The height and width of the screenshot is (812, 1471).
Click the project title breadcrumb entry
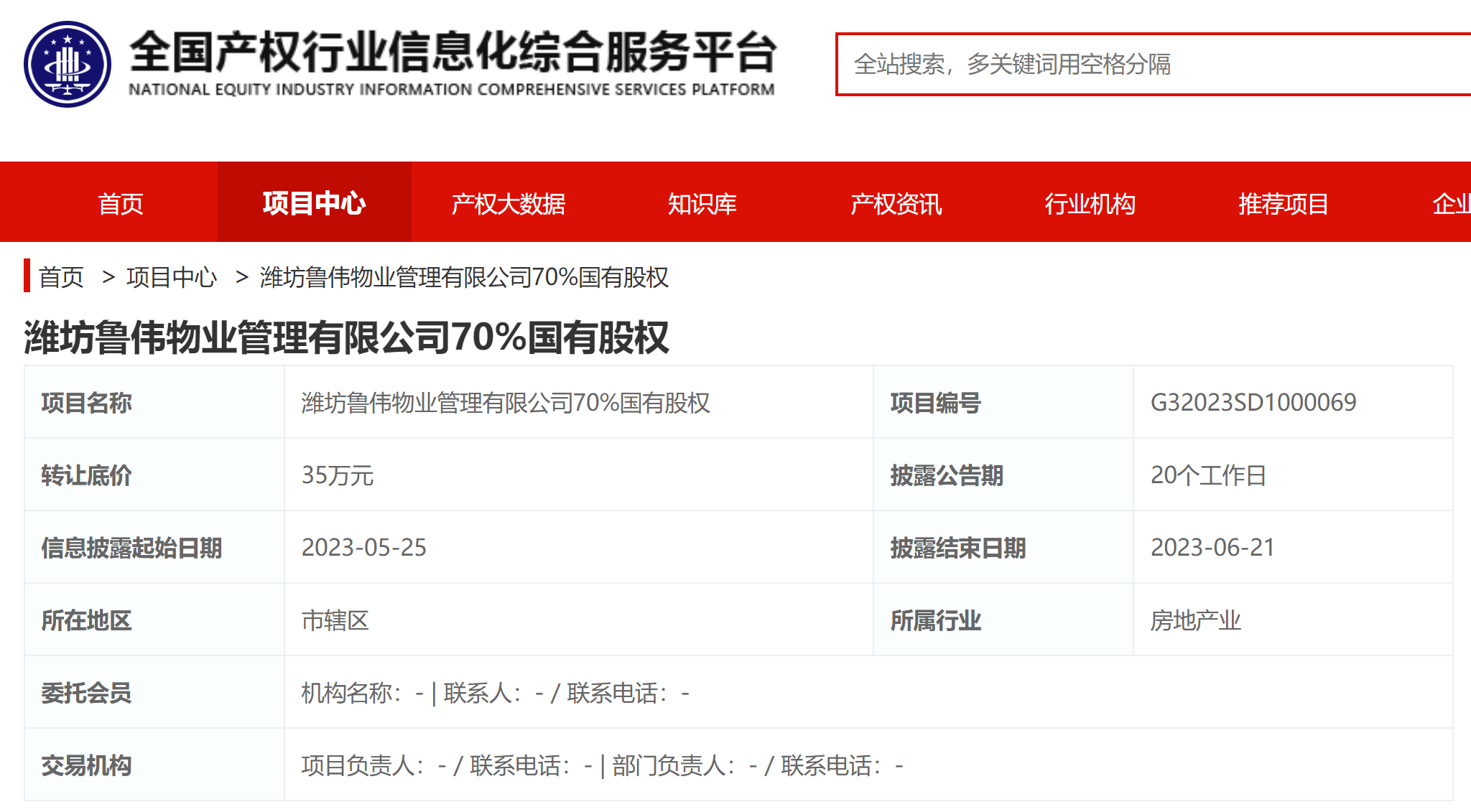click(464, 277)
